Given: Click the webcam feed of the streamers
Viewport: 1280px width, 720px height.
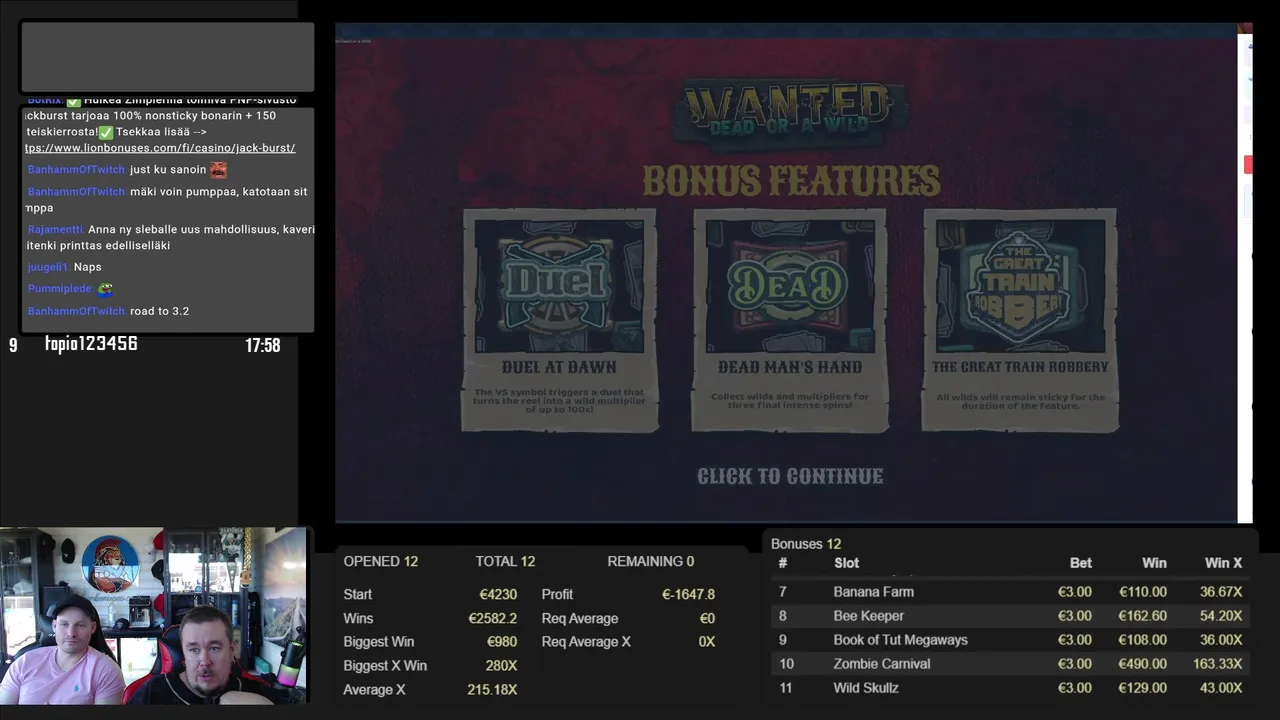Looking at the screenshot, I should click(x=153, y=616).
